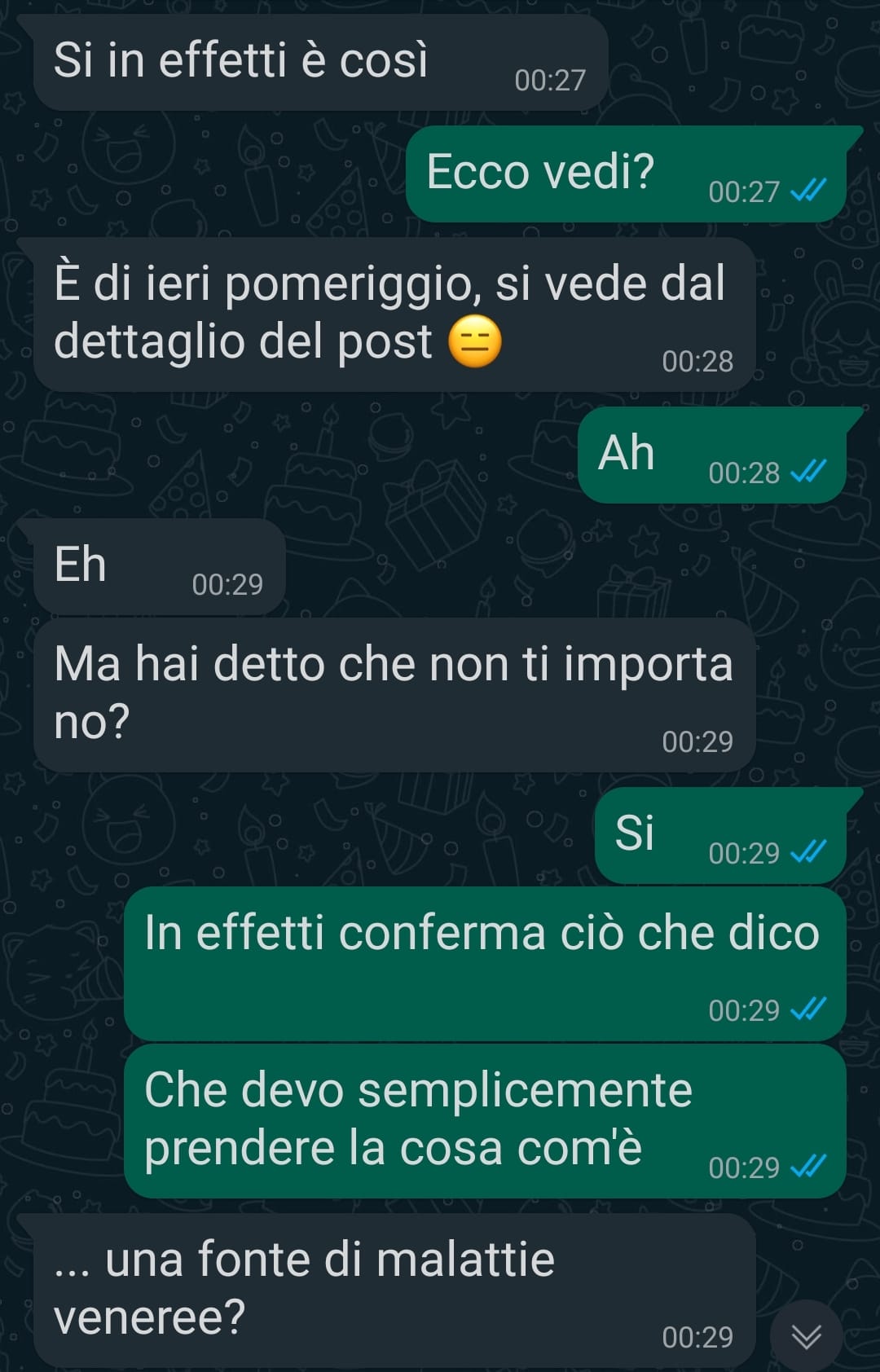Tap the blue read ticks on 'Si' message
The width and height of the screenshot is (880, 1372).
(808, 852)
